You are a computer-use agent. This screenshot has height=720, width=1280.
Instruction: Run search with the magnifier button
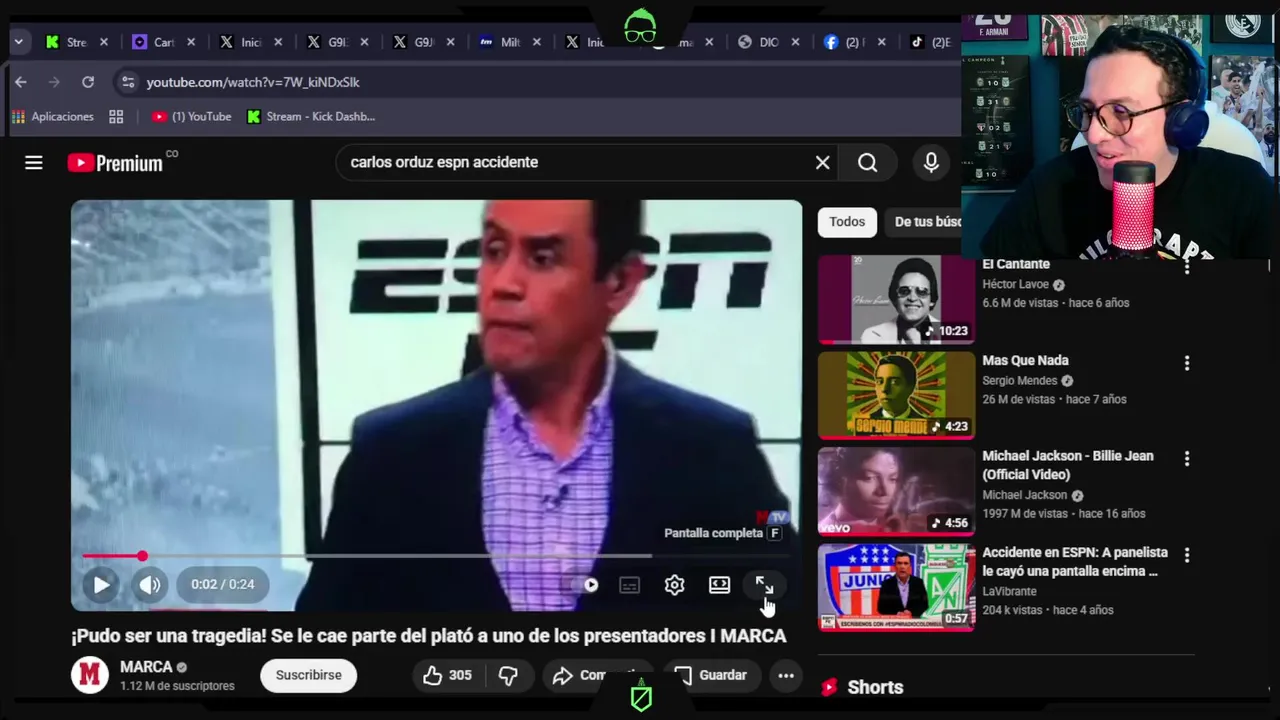(867, 162)
